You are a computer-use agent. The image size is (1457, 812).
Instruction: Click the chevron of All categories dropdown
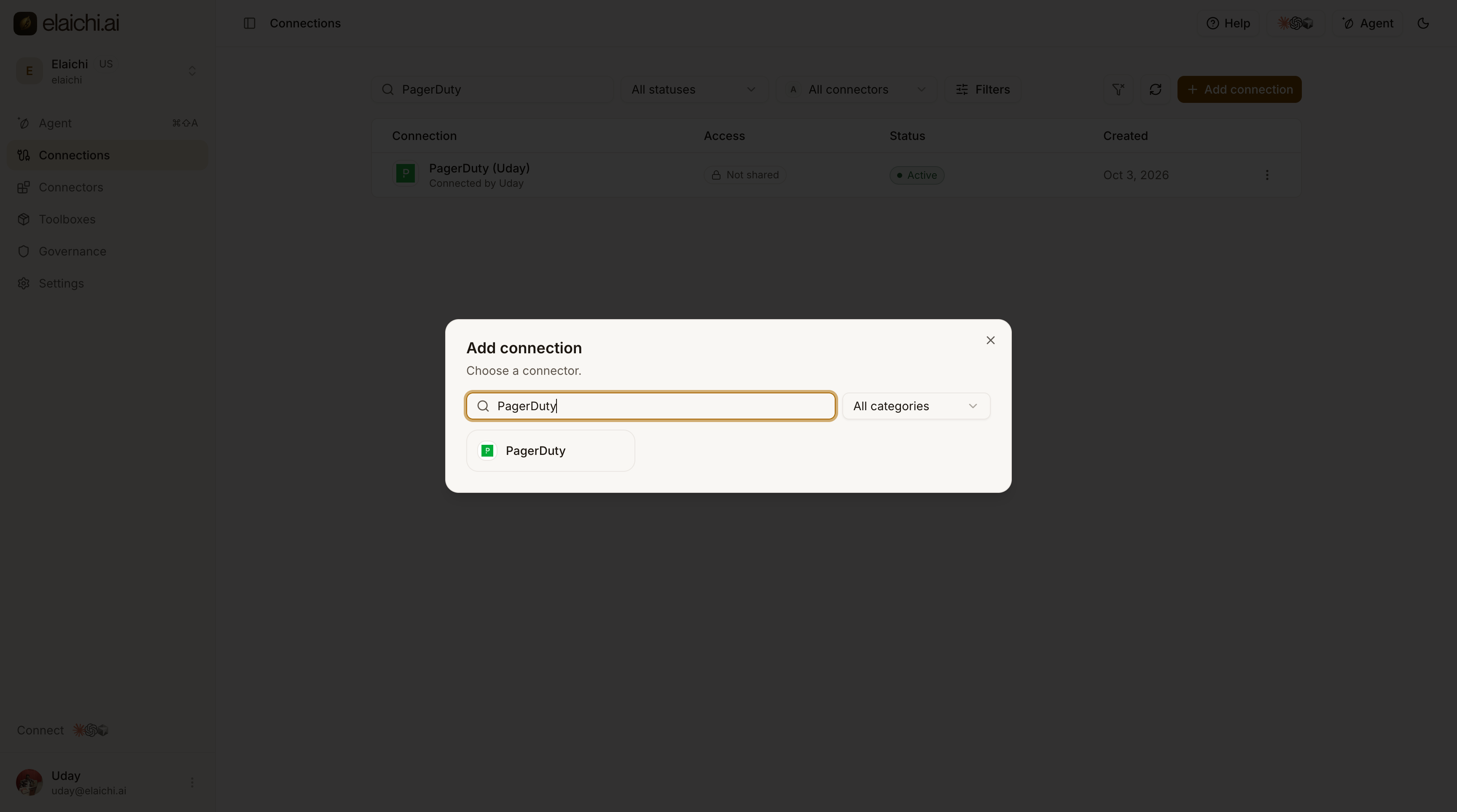point(973,406)
